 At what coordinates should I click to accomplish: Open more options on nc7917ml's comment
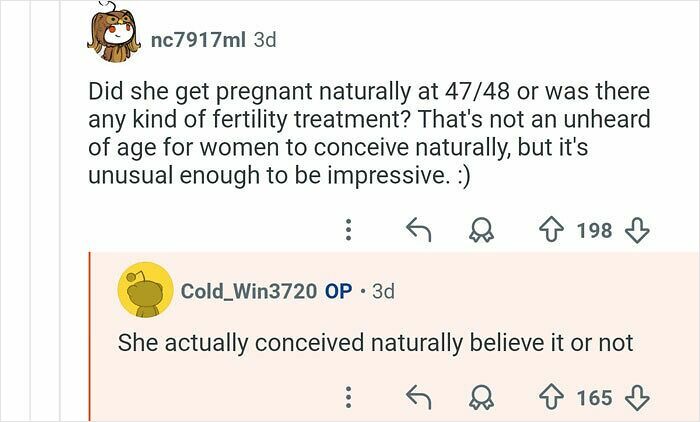tap(348, 231)
